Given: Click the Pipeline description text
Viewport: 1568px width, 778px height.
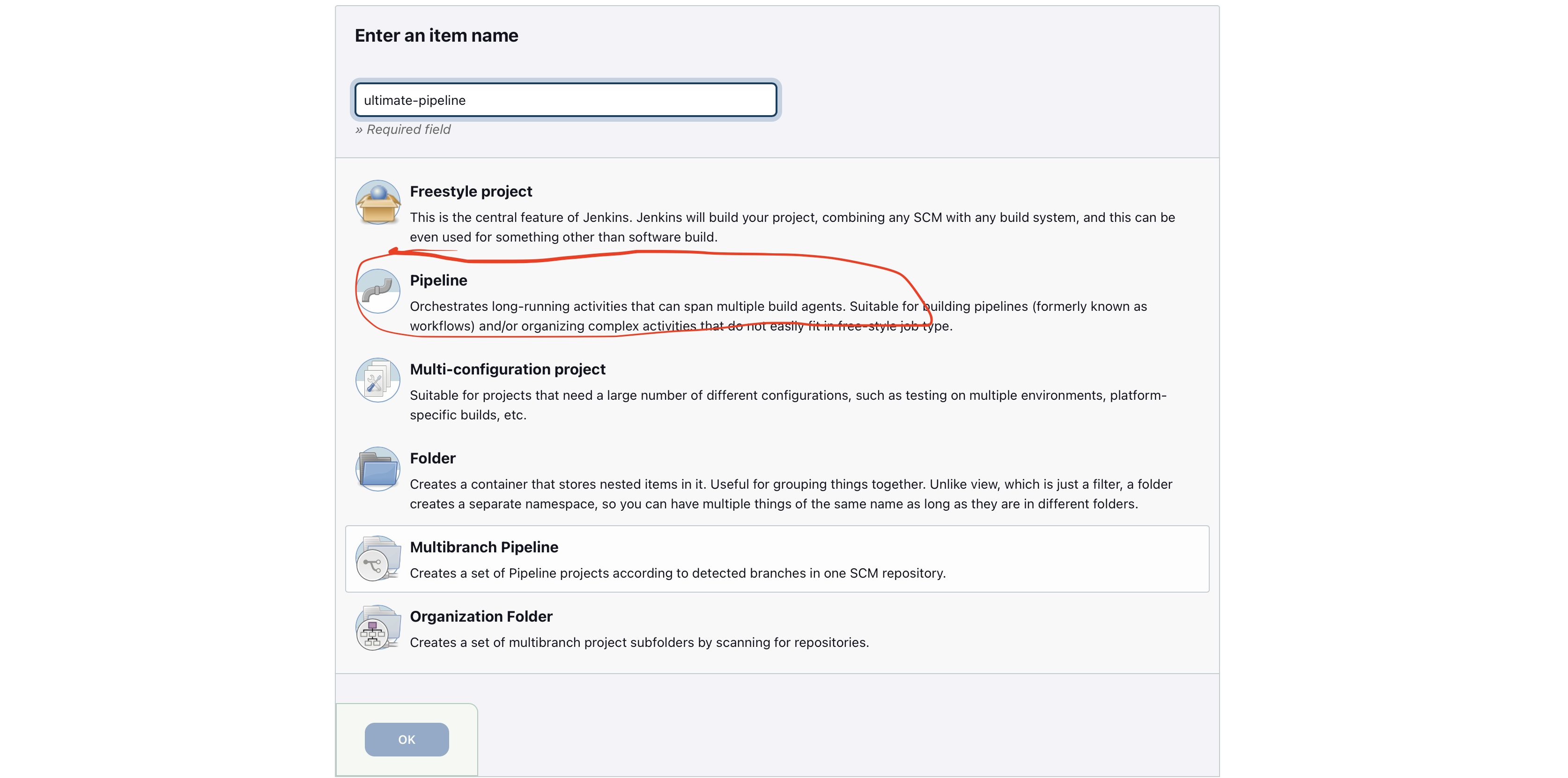Looking at the screenshot, I should tap(778, 316).
